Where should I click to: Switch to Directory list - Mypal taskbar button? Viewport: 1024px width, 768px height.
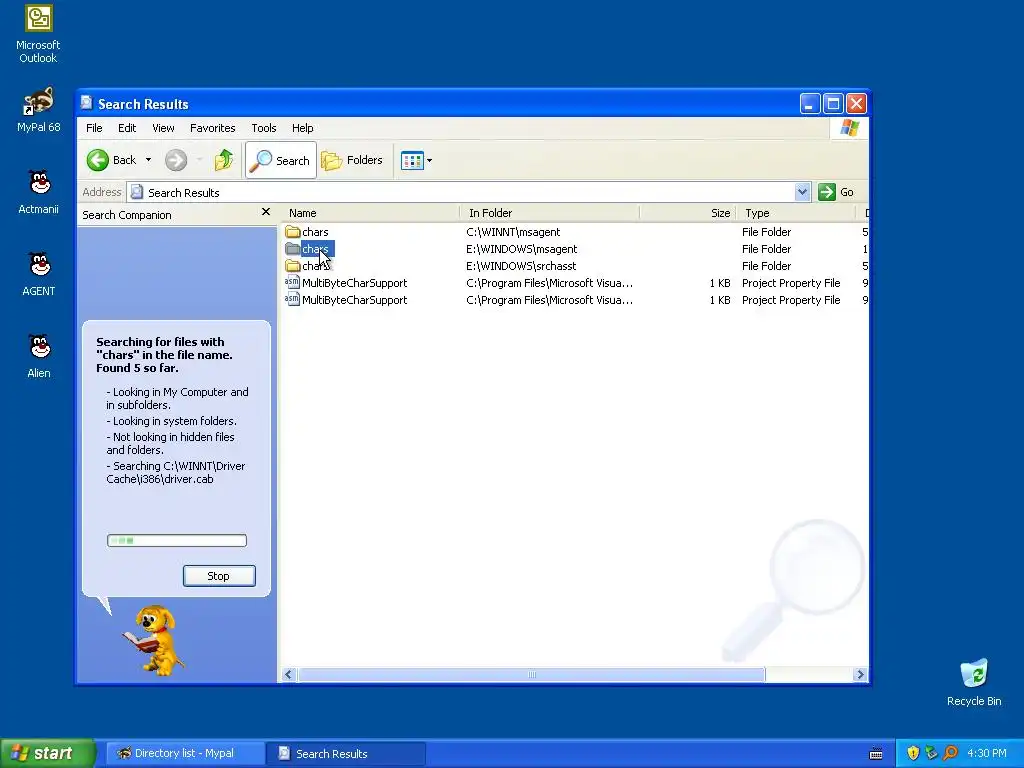[184, 754]
